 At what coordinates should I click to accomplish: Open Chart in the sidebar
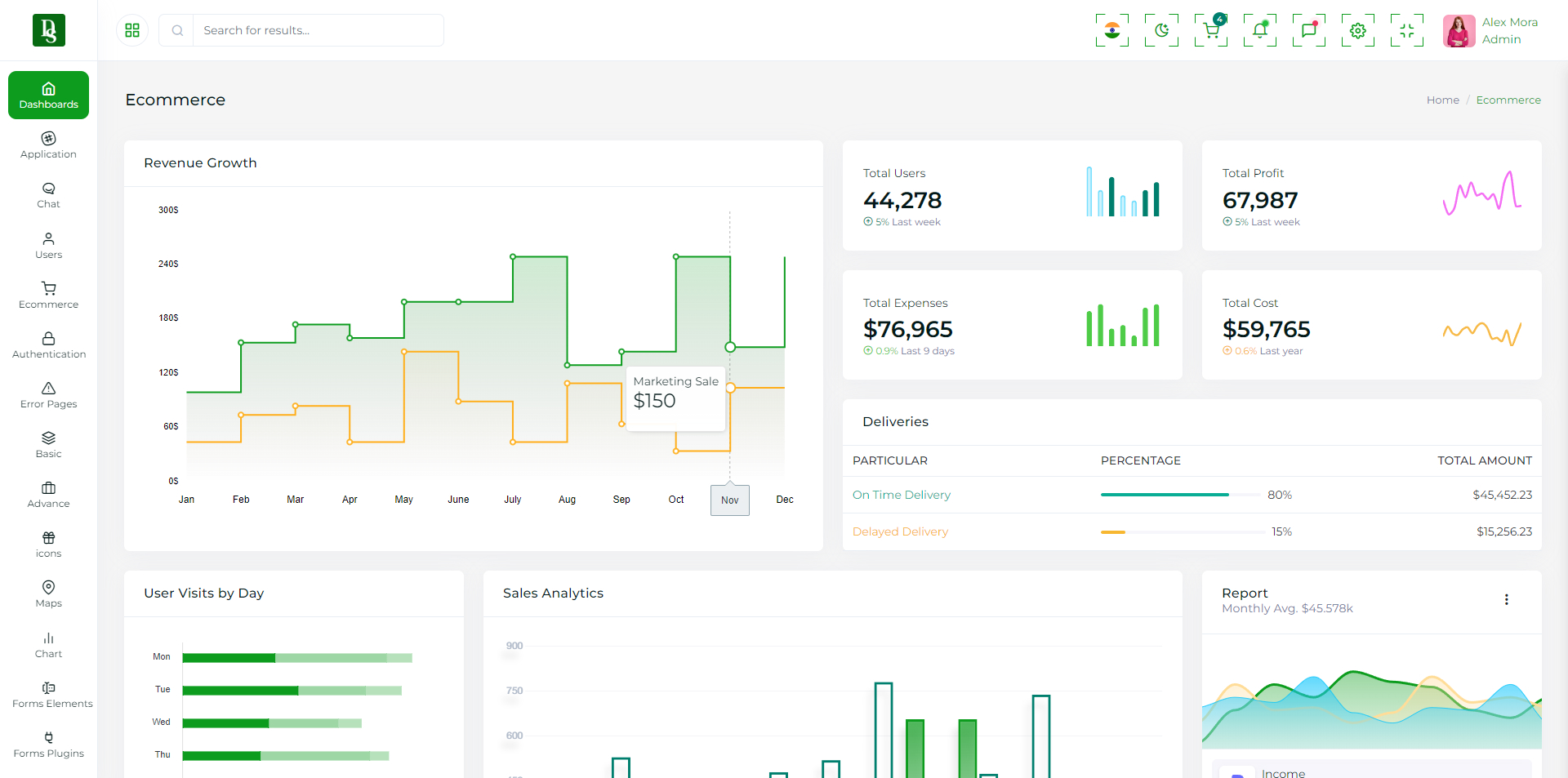(x=49, y=644)
